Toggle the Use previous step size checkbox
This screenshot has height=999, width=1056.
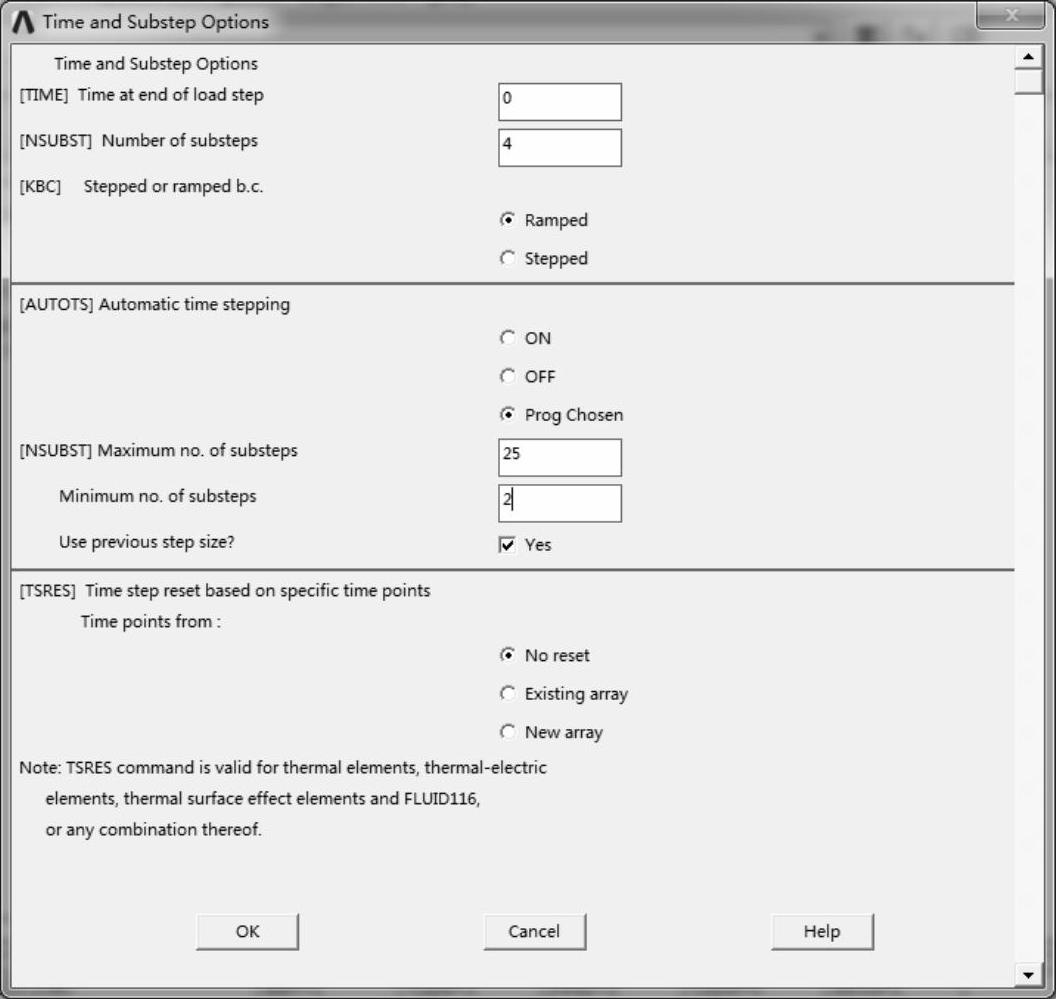[x=507, y=544]
